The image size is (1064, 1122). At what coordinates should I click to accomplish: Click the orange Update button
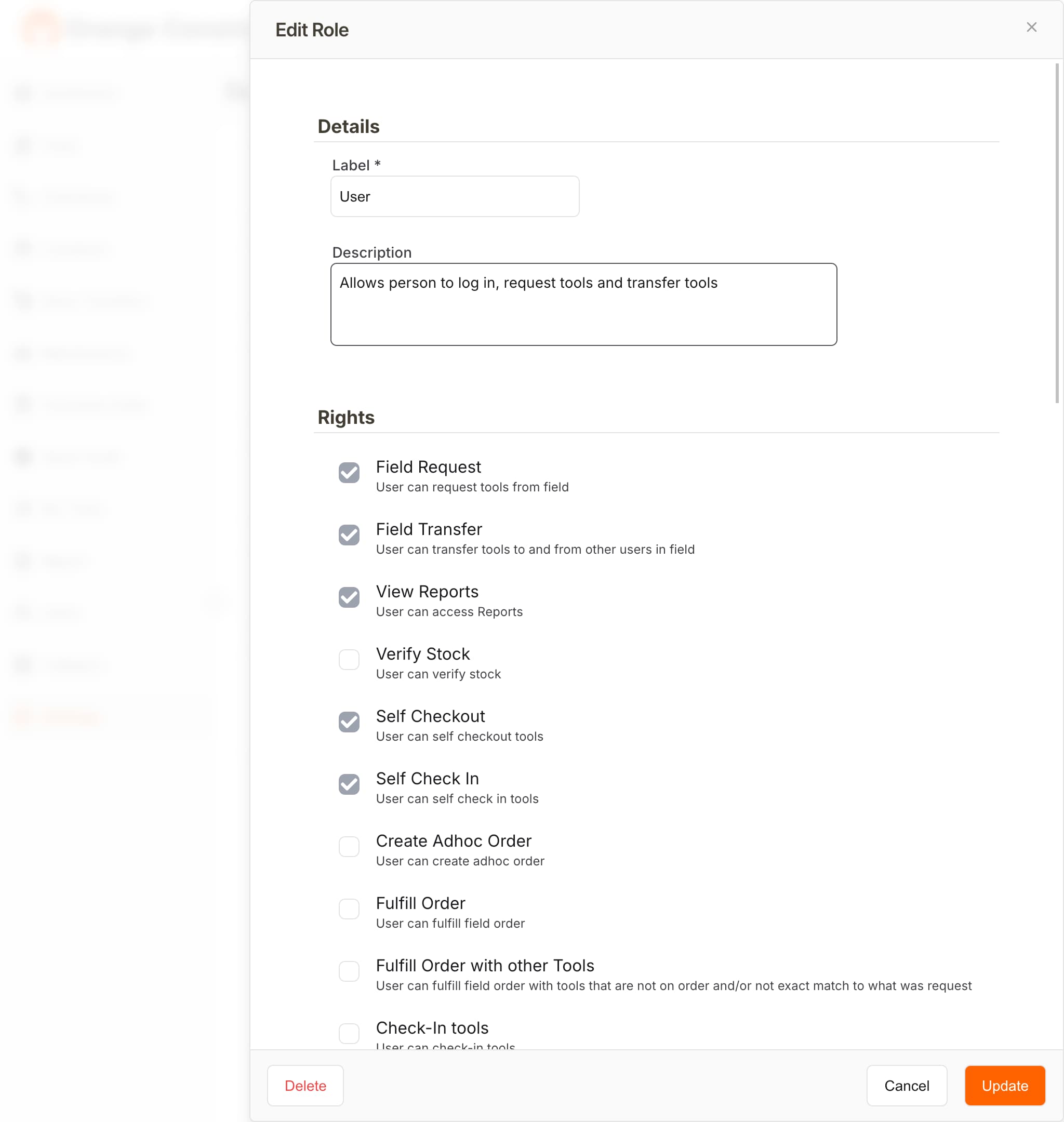(1004, 1085)
